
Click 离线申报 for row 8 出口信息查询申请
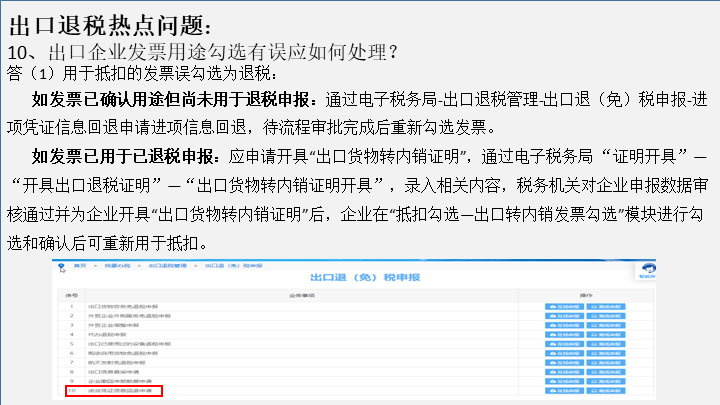click(606, 372)
